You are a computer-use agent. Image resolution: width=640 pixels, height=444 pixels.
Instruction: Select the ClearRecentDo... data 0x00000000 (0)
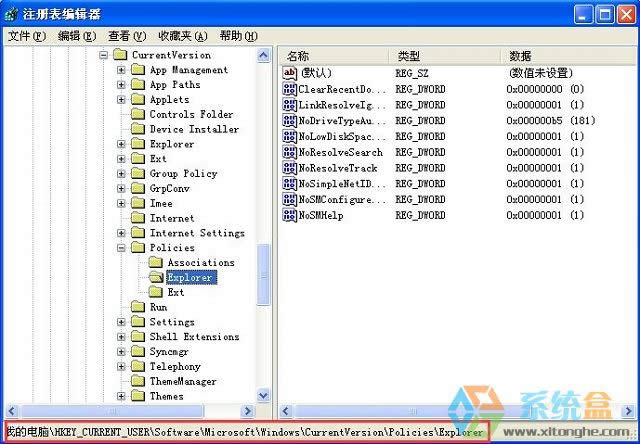(545, 89)
